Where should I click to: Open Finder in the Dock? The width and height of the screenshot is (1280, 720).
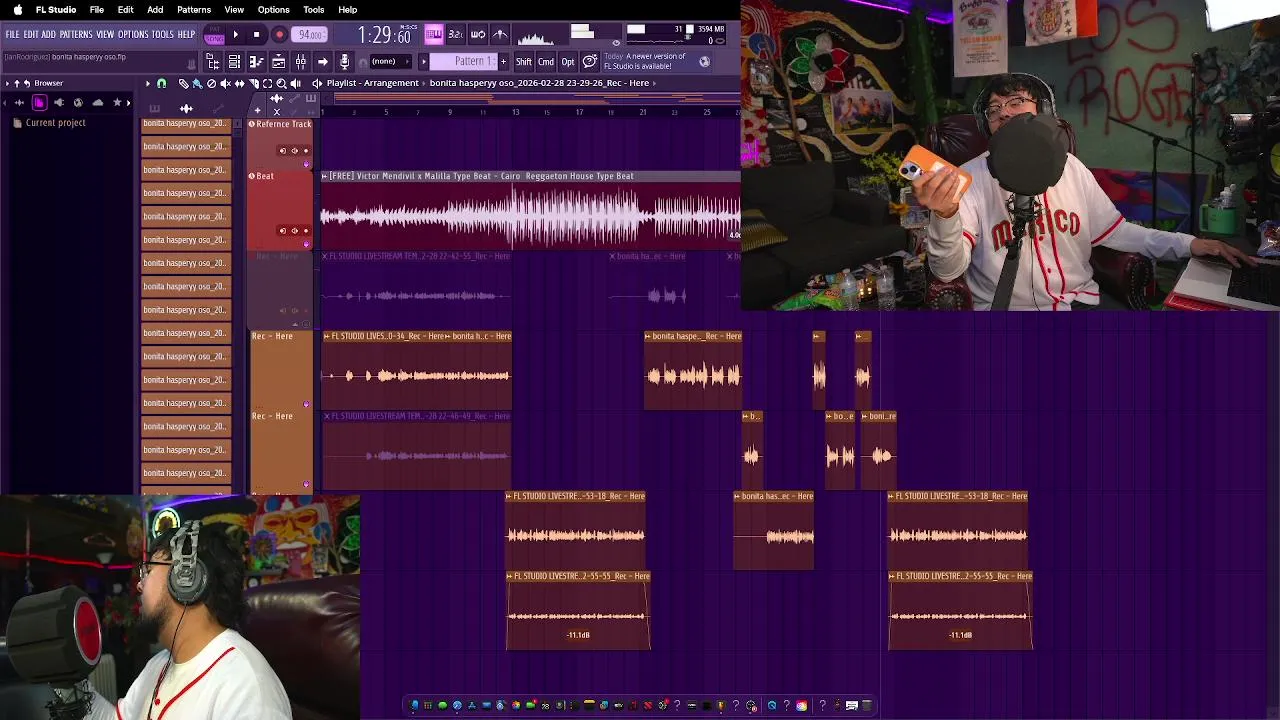[x=414, y=705]
